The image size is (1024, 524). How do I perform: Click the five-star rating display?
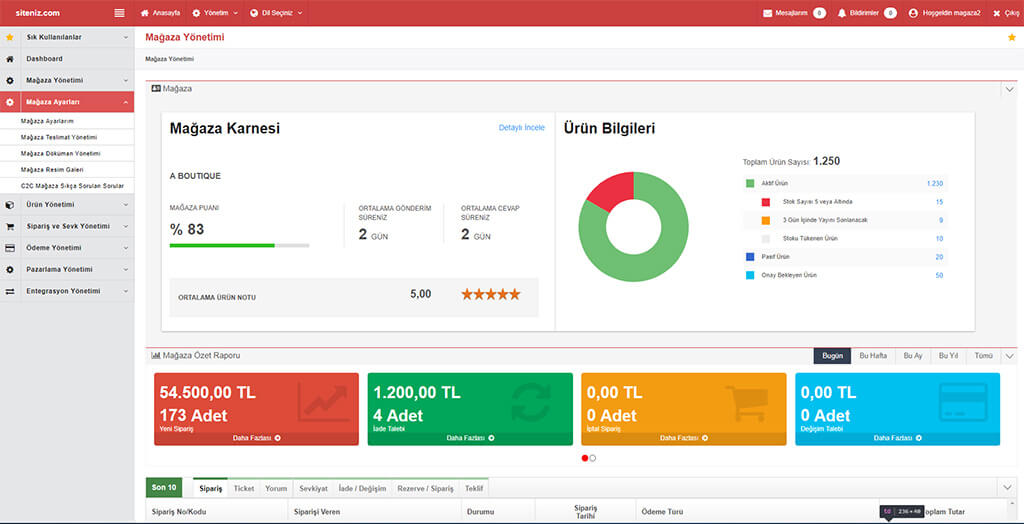491,294
